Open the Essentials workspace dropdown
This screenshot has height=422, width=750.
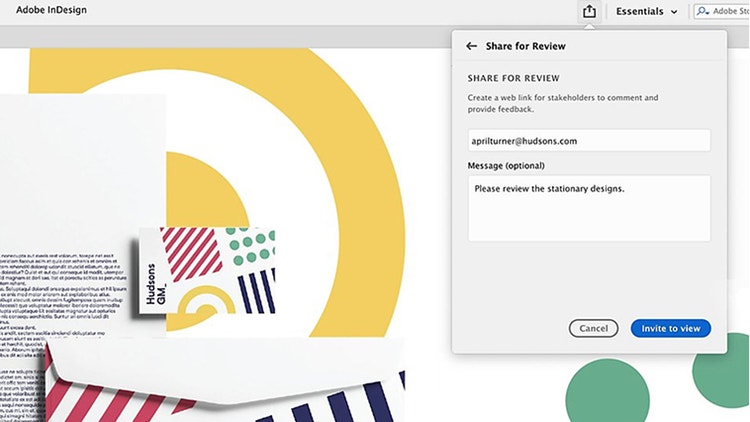(646, 11)
